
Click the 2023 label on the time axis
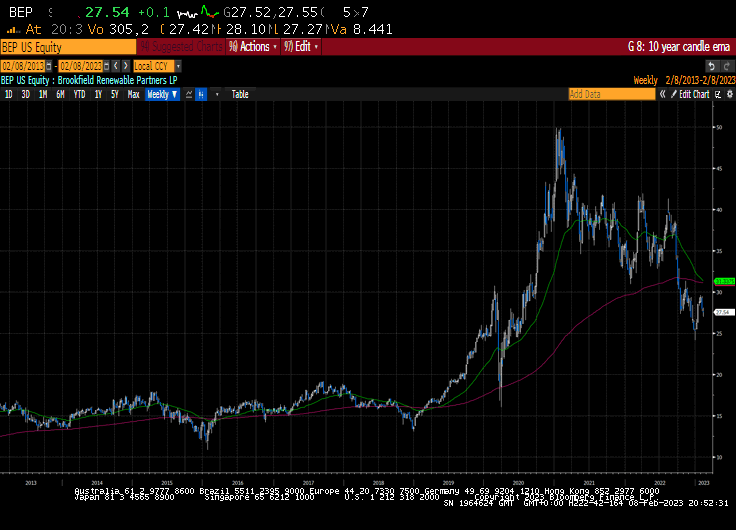coord(704,483)
